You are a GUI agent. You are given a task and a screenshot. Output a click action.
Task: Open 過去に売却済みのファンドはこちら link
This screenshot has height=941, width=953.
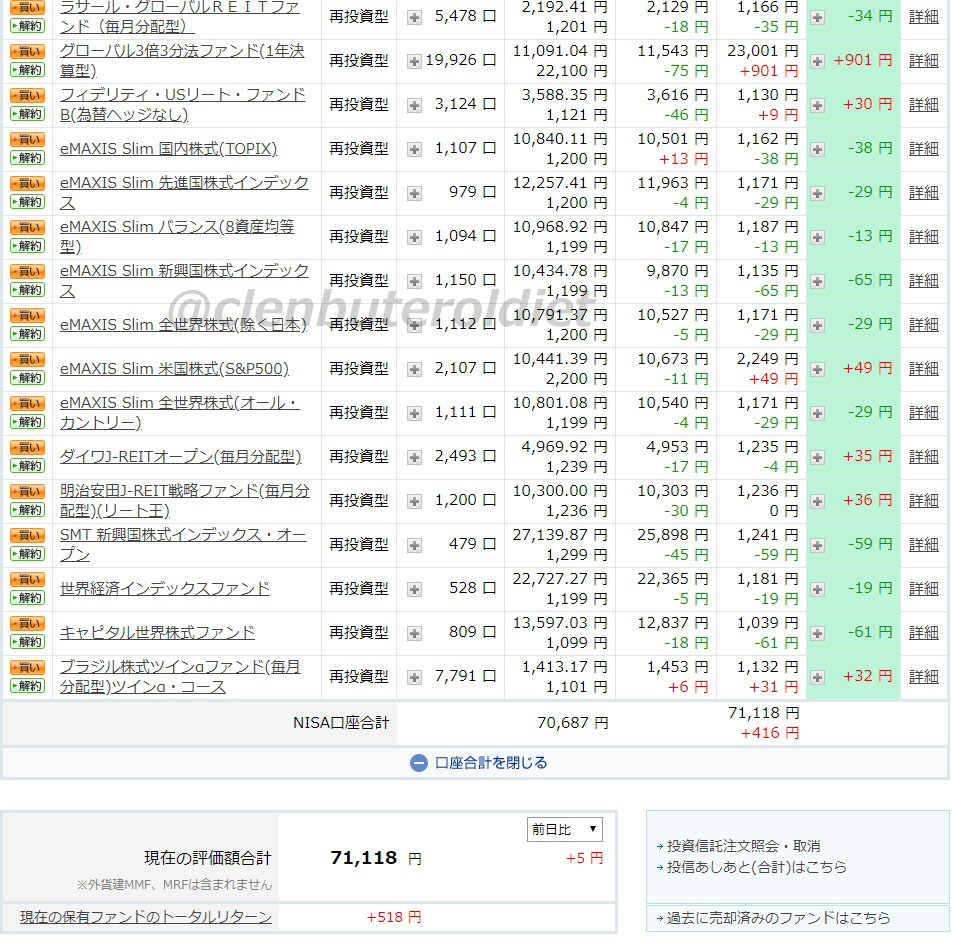pos(779,918)
